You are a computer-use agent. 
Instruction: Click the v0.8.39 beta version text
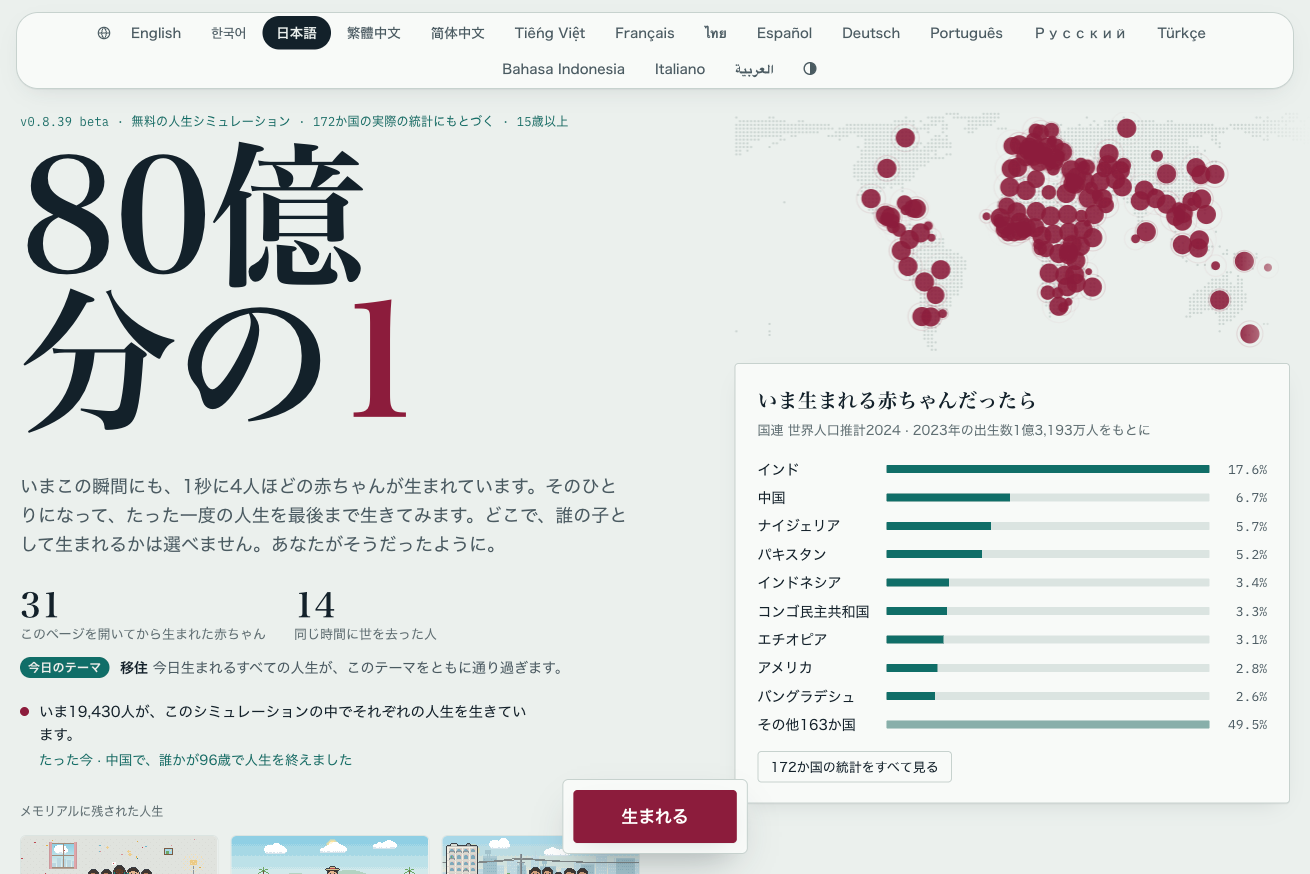[x=64, y=122]
